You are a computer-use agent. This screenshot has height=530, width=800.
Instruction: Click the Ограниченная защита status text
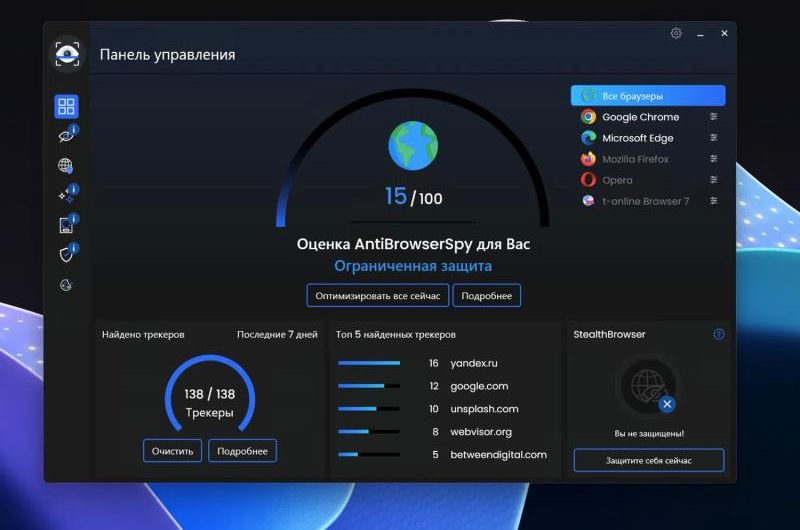pos(413,266)
